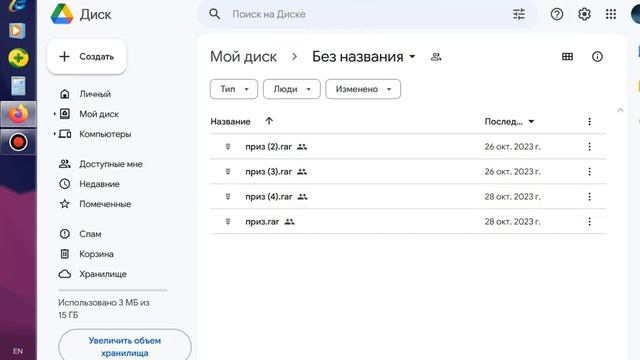Screen dimensions: 640x360
Task: Open column header more options menu
Action: [x=589, y=121]
